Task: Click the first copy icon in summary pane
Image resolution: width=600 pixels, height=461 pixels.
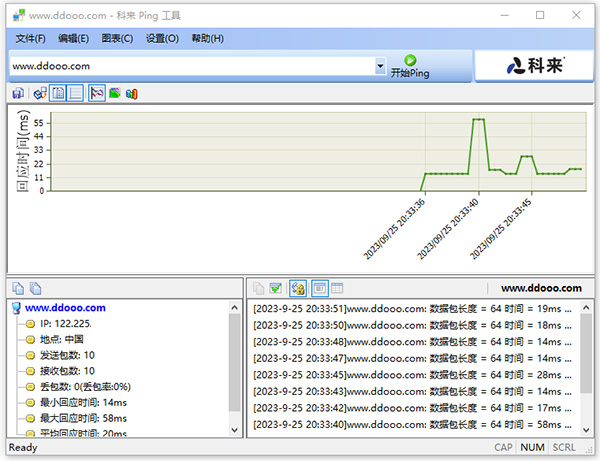Action: 18,288
